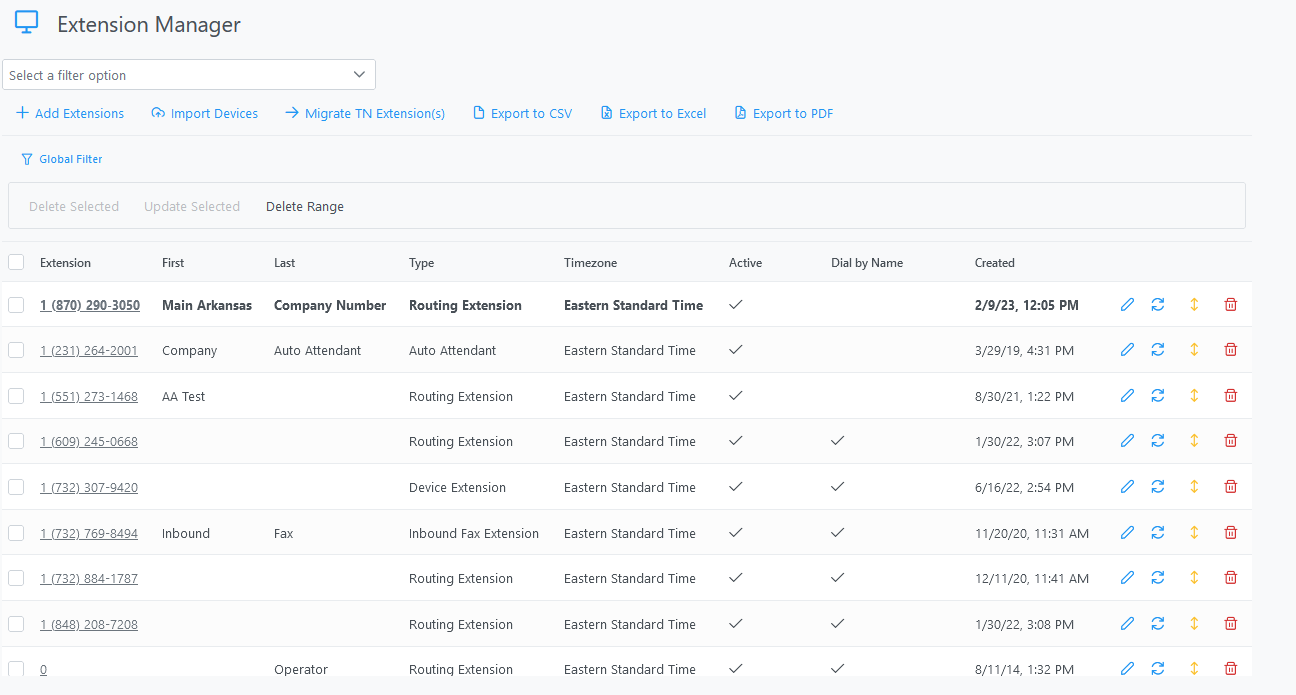Toggle the select-all checkbox in table header

tap(16, 262)
